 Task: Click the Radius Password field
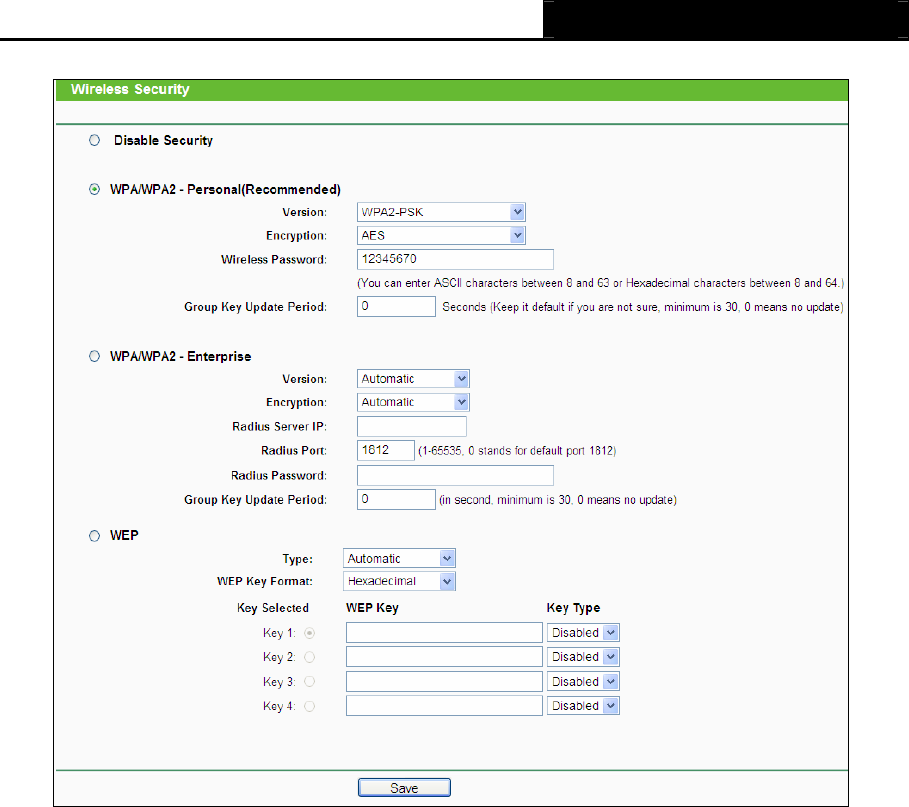(x=455, y=475)
